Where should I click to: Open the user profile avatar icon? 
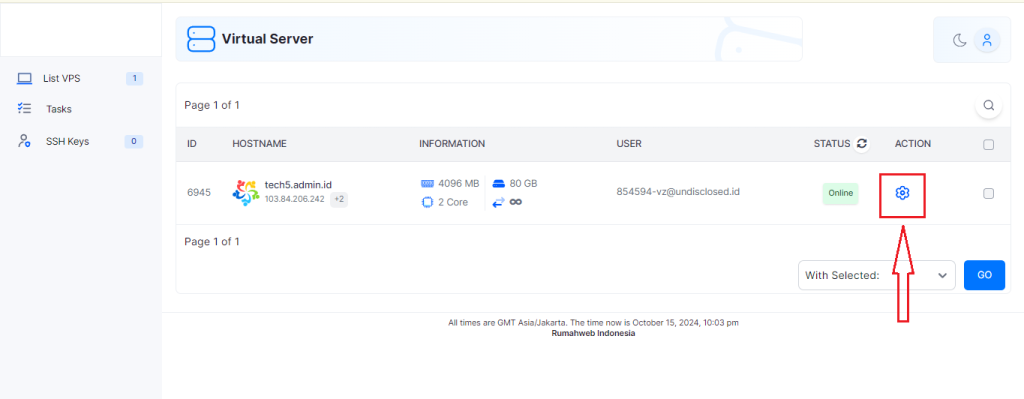[987, 40]
